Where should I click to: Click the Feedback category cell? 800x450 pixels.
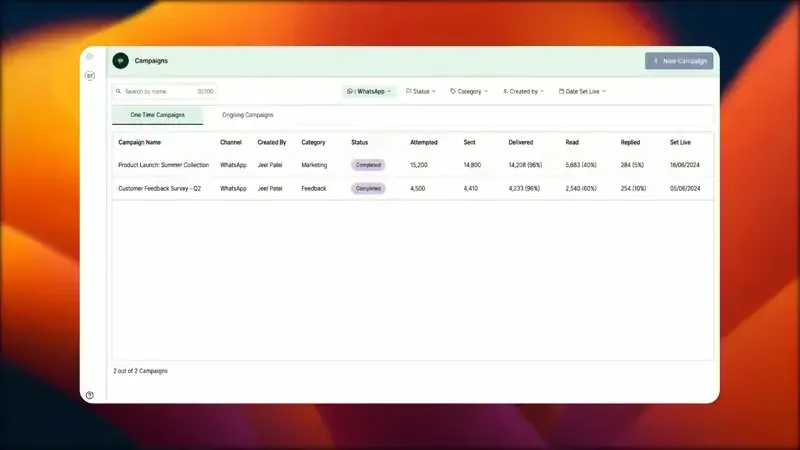pyautogui.click(x=314, y=189)
